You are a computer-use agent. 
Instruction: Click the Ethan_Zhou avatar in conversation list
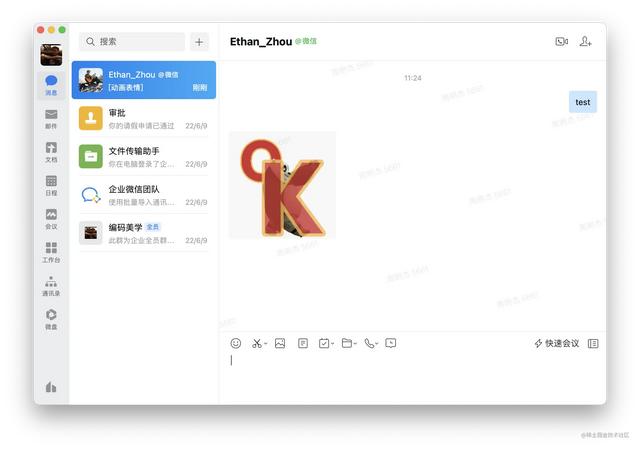click(x=91, y=80)
